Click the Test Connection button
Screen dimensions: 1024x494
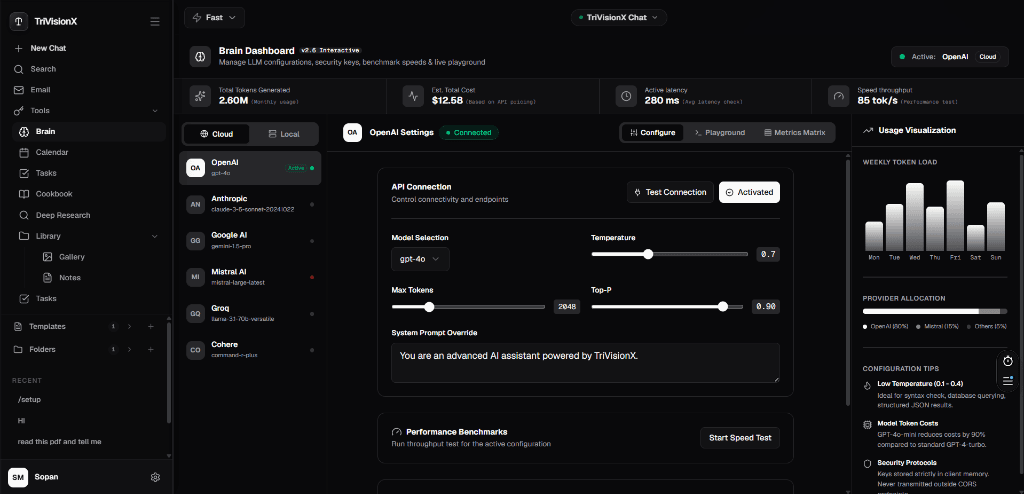point(670,192)
